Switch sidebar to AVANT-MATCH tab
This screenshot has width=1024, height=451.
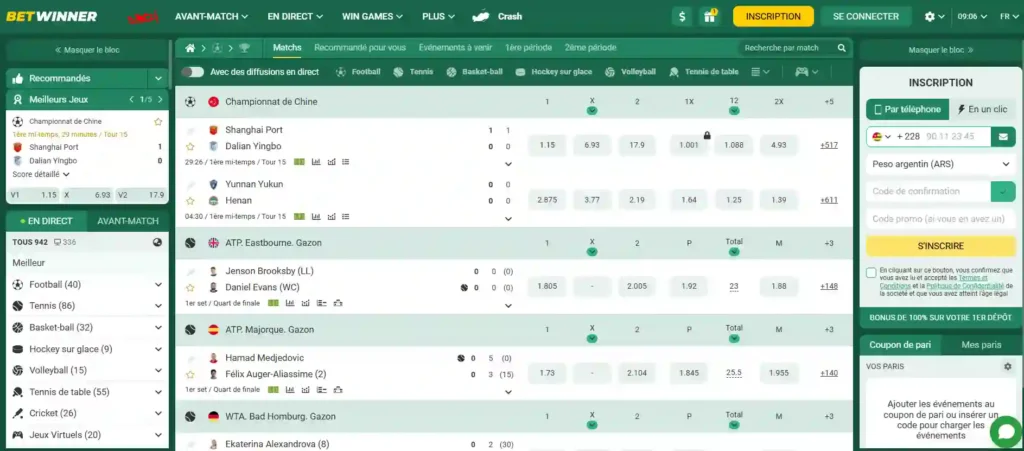[128, 221]
